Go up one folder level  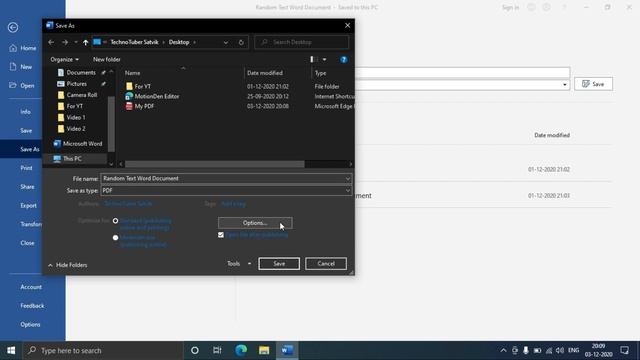85,42
